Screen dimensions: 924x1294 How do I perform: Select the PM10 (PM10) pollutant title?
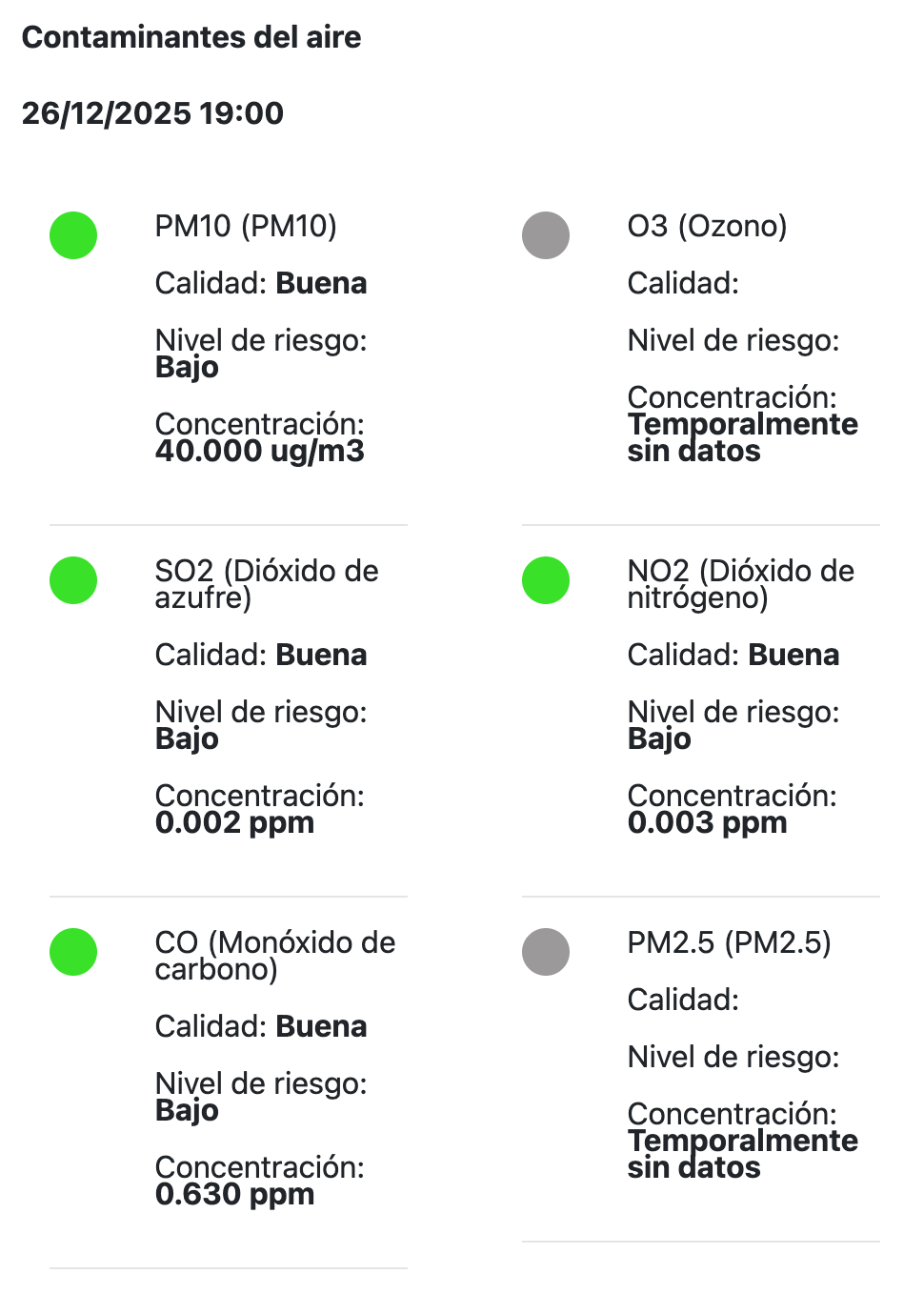pos(246,226)
